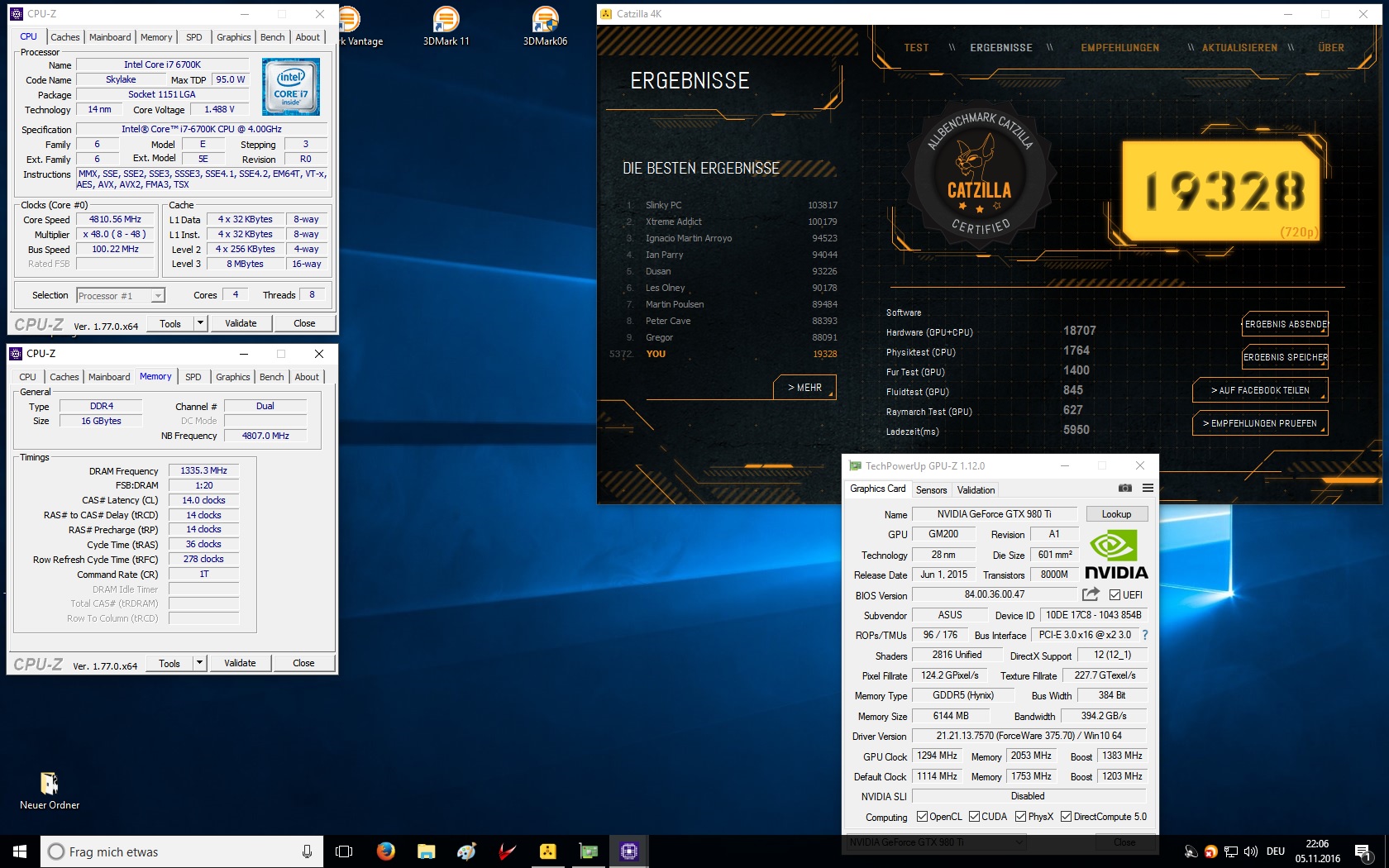Image resolution: width=1389 pixels, height=868 pixels.
Task: Open EMPFEHLUNGEN section in Catzilla
Action: pos(1119,48)
